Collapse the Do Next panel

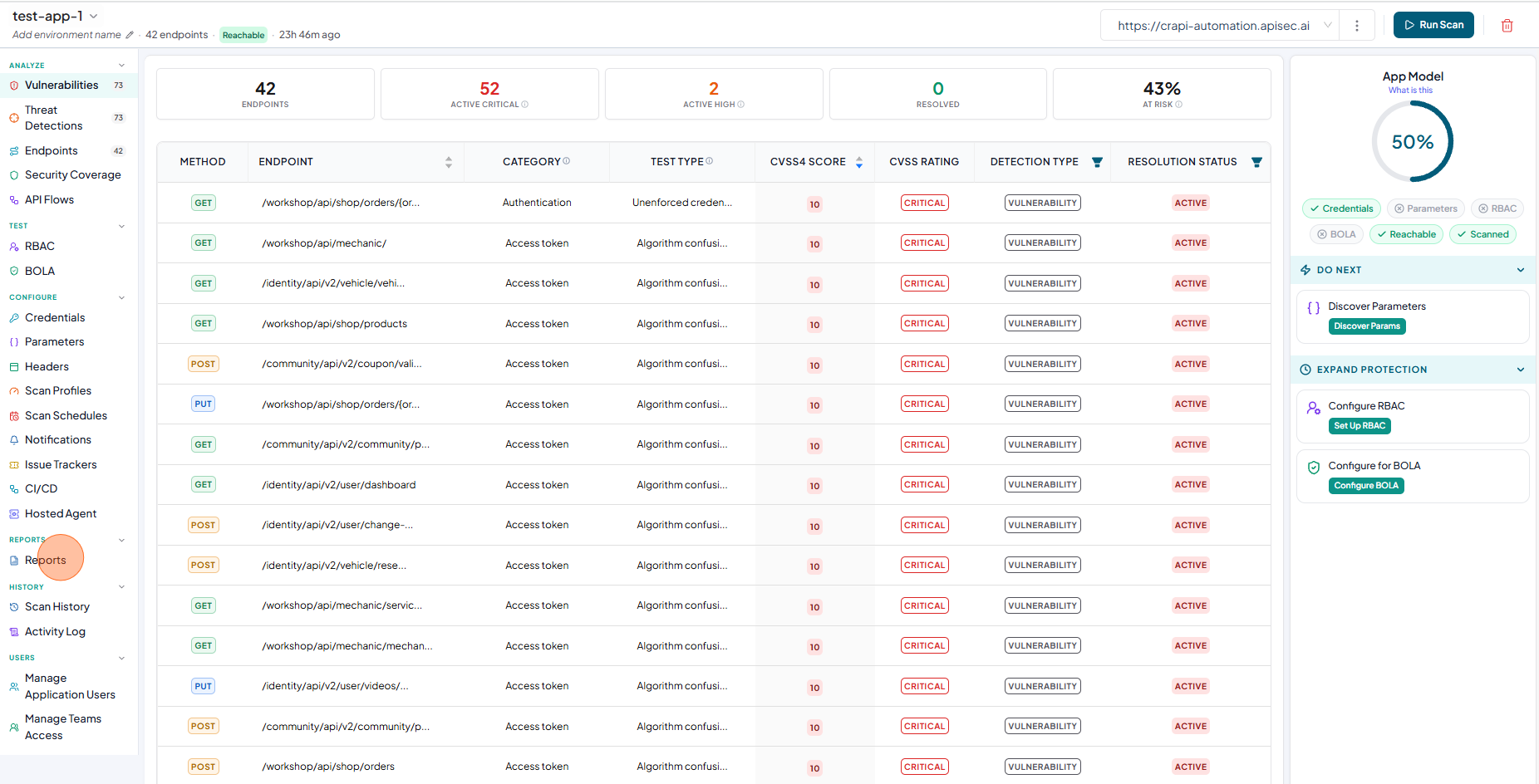(1520, 270)
